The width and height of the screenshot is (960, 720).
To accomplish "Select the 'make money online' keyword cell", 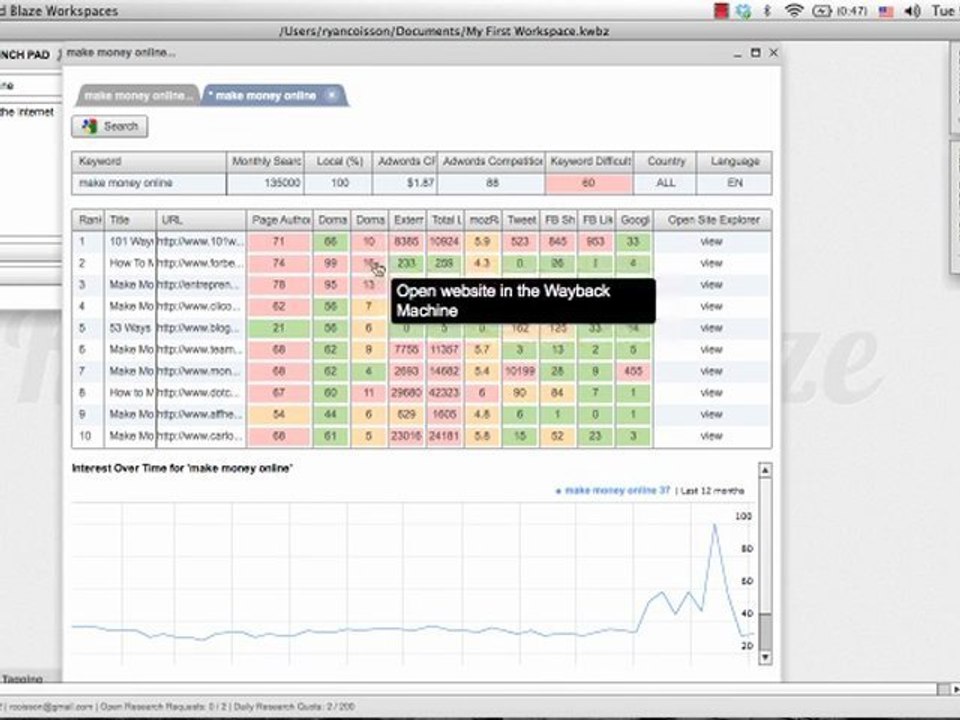I will pos(149,183).
